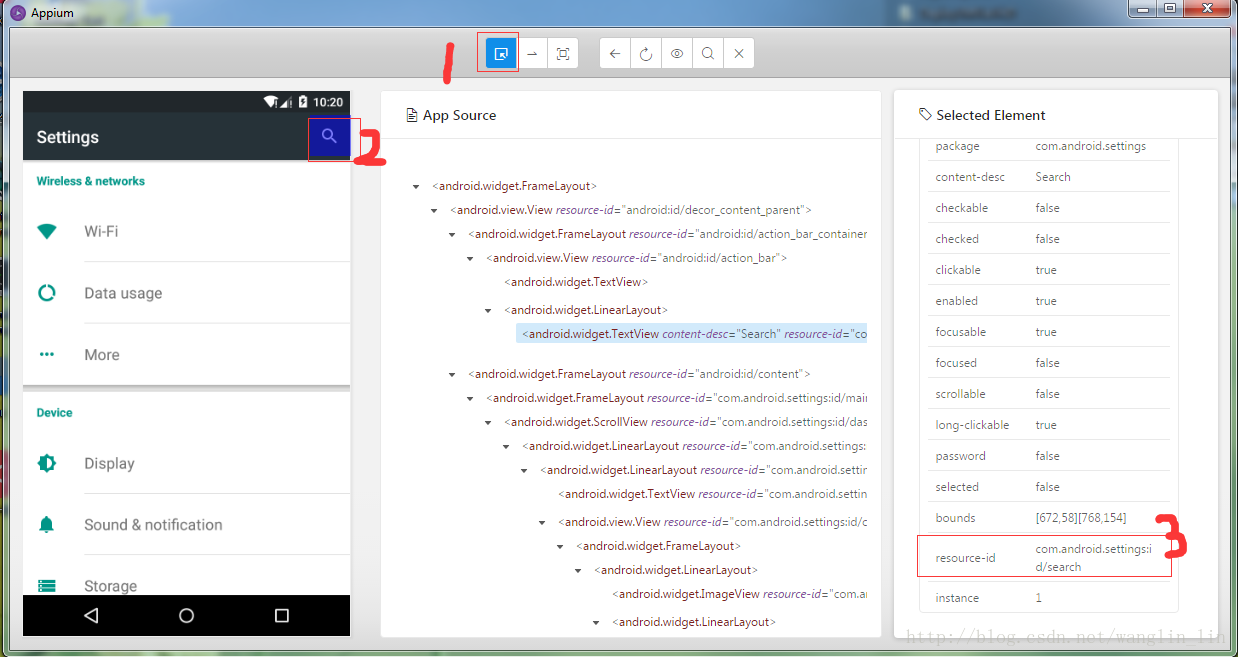Viewport: 1238px width, 657px height.
Task: Collapse action_bar View node
Action: (x=470, y=259)
